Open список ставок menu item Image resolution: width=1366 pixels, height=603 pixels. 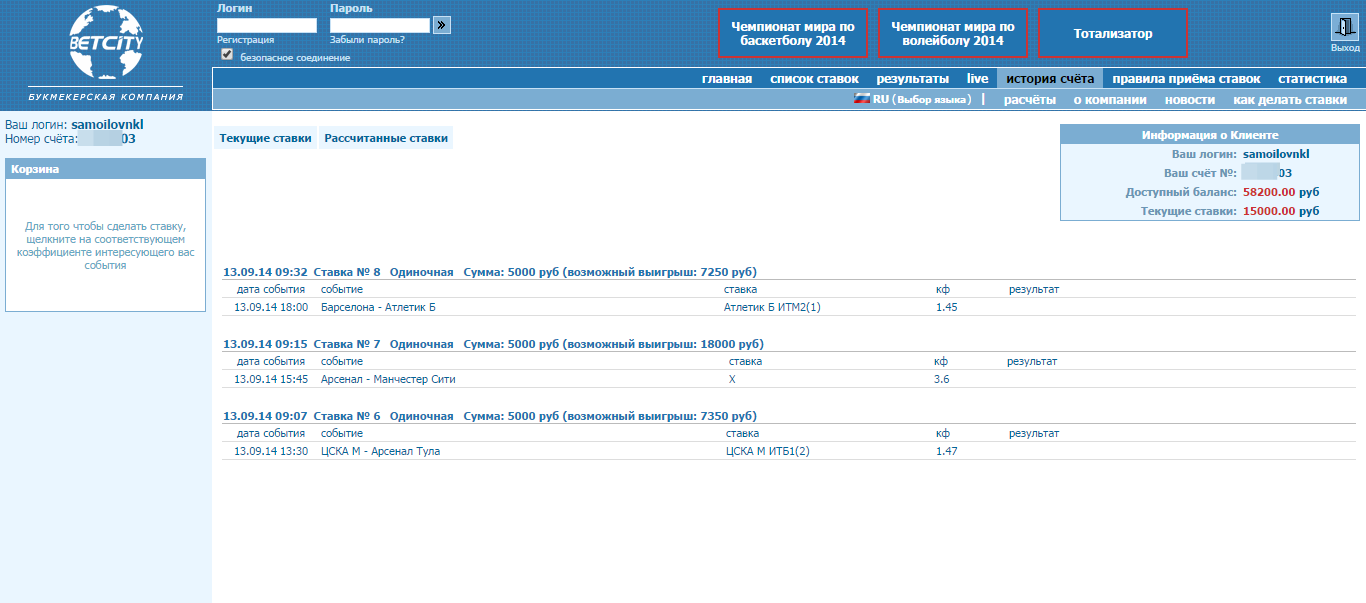[x=814, y=78]
